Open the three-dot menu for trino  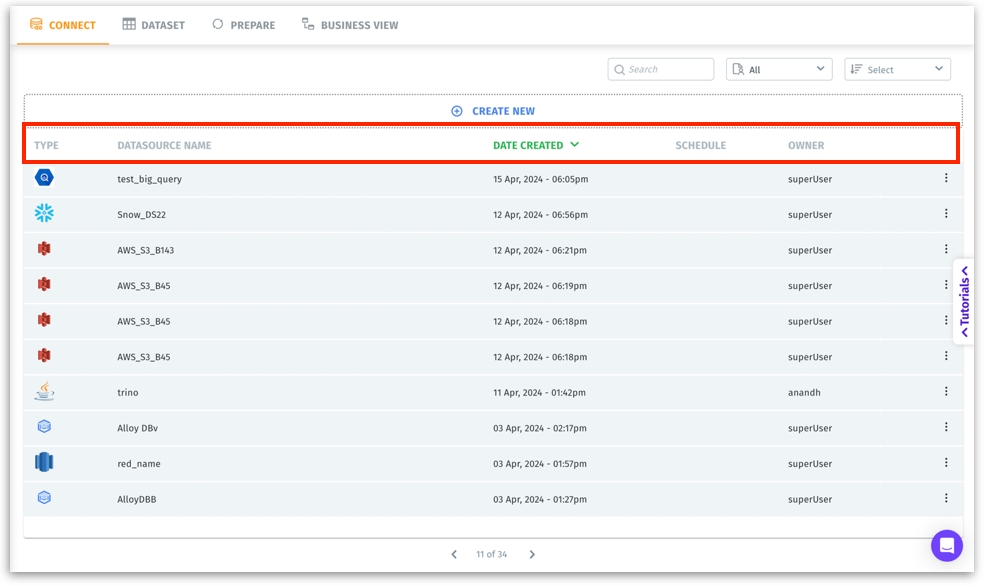946,392
